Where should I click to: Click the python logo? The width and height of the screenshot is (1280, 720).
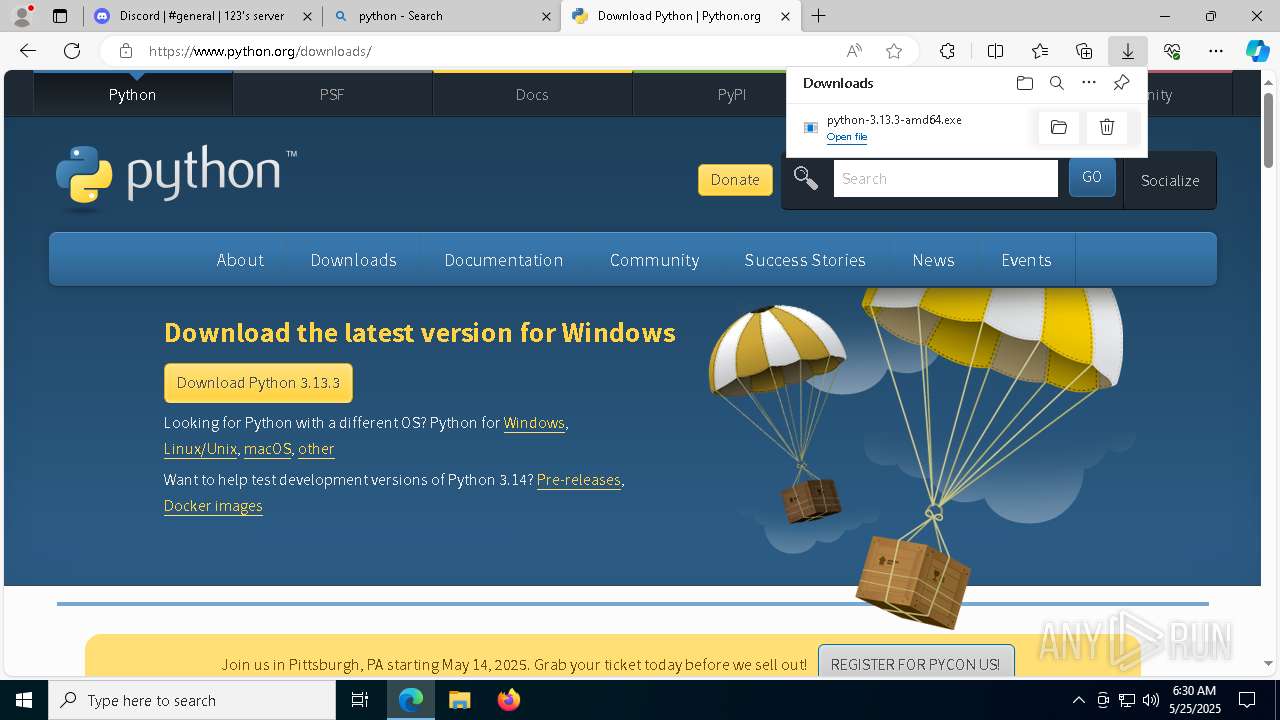pos(176,178)
